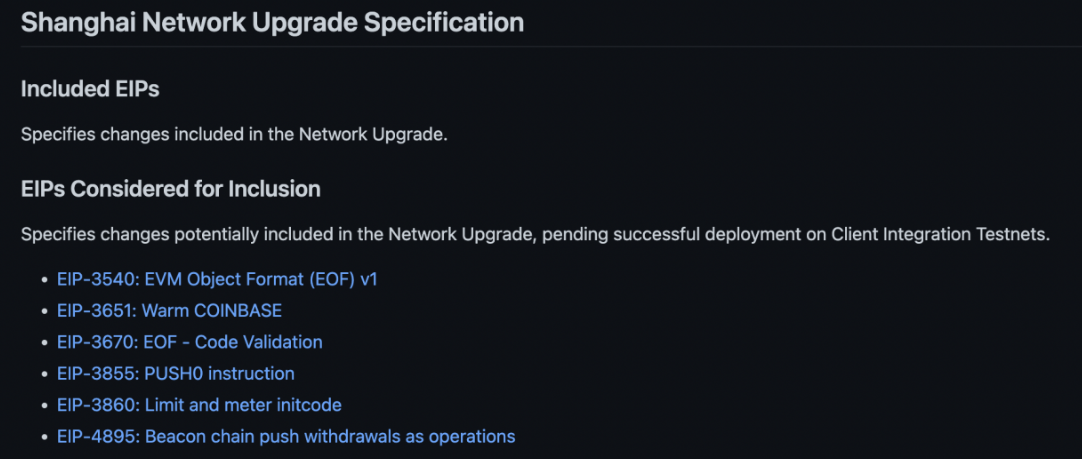
Task: Click the bullet point beside EIP-4895
Action: [44, 437]
